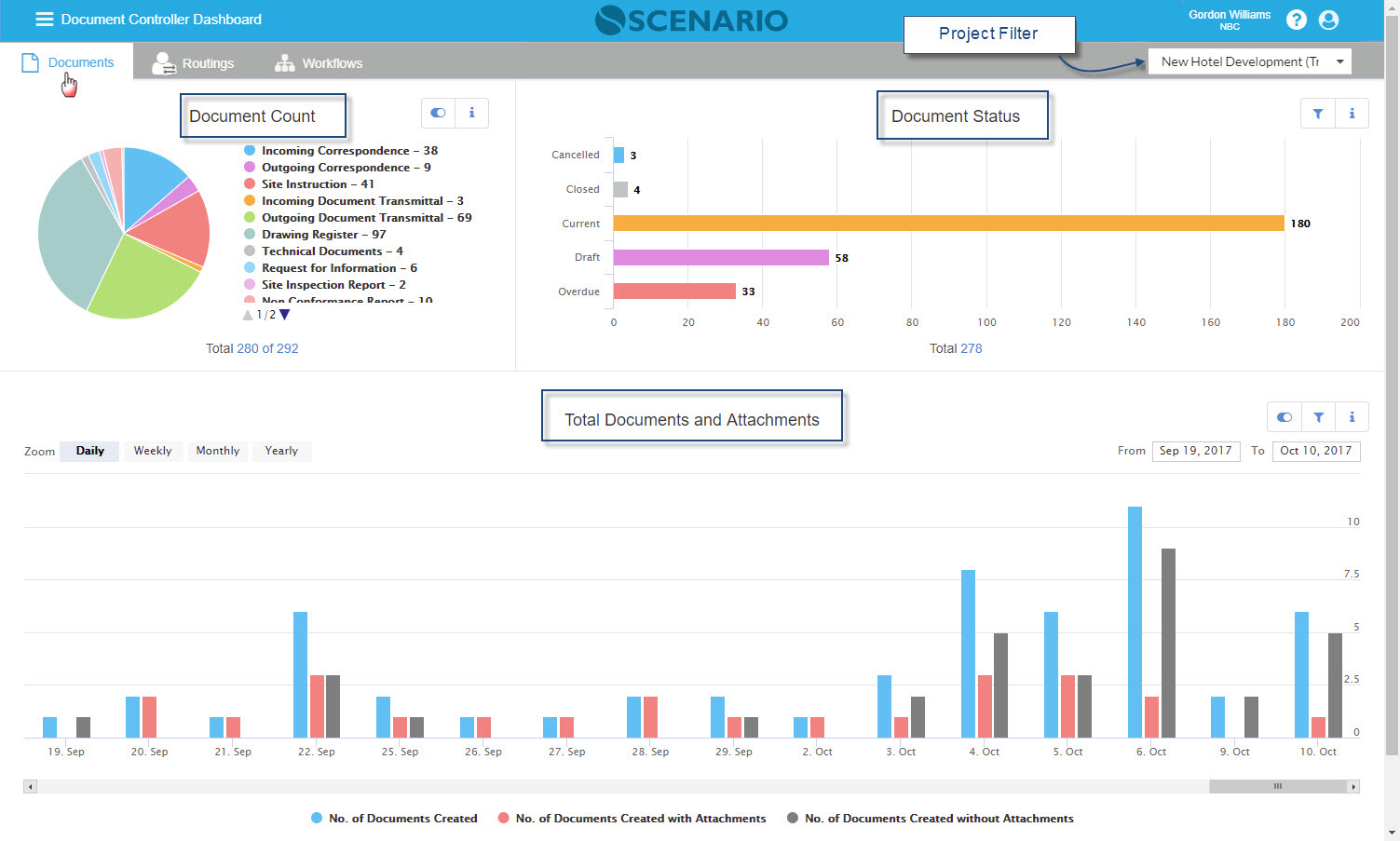Click the user profile icon for Gordon Williams
Viewport: 1400px width, 841px height.
click(x=1328, y=19)
